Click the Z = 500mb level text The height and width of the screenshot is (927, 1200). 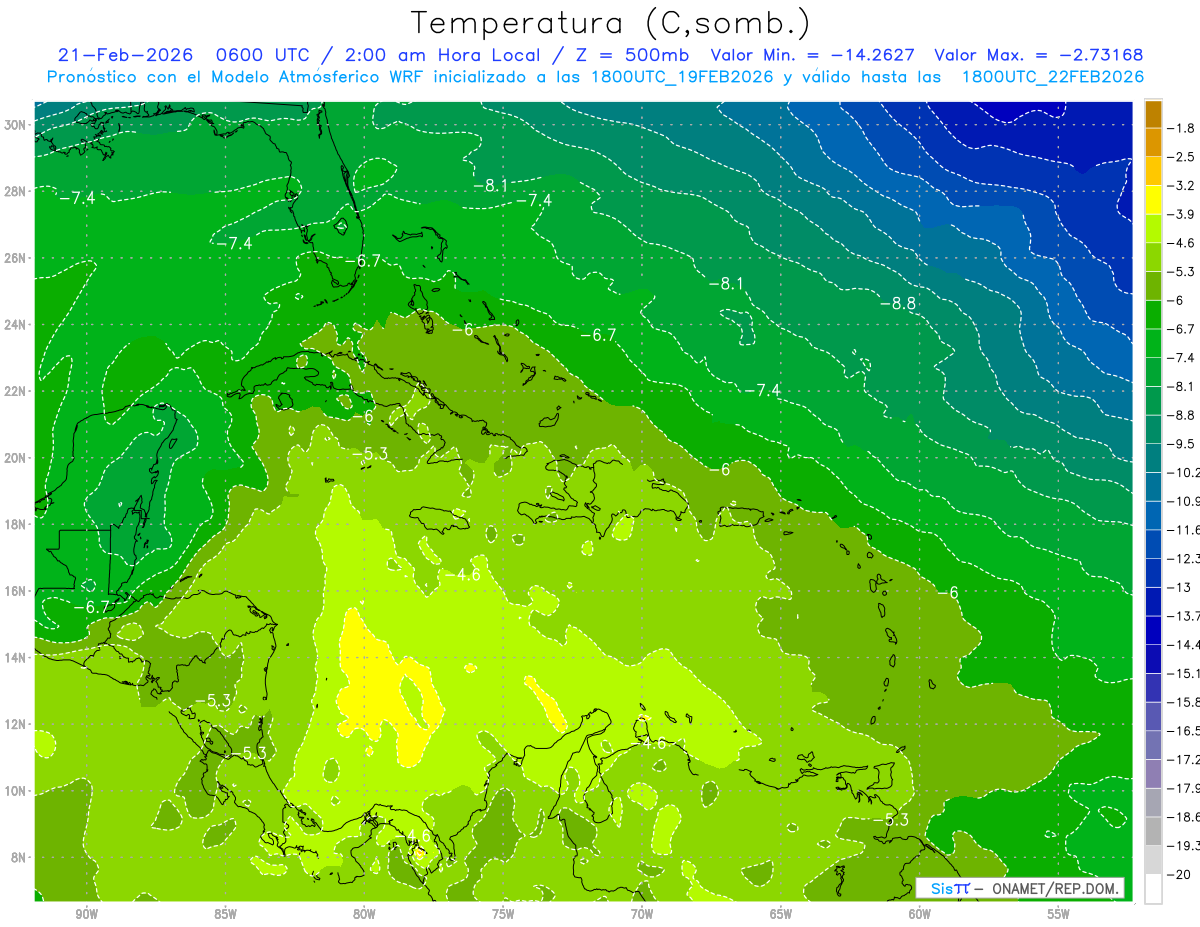[x=629, y=55]
